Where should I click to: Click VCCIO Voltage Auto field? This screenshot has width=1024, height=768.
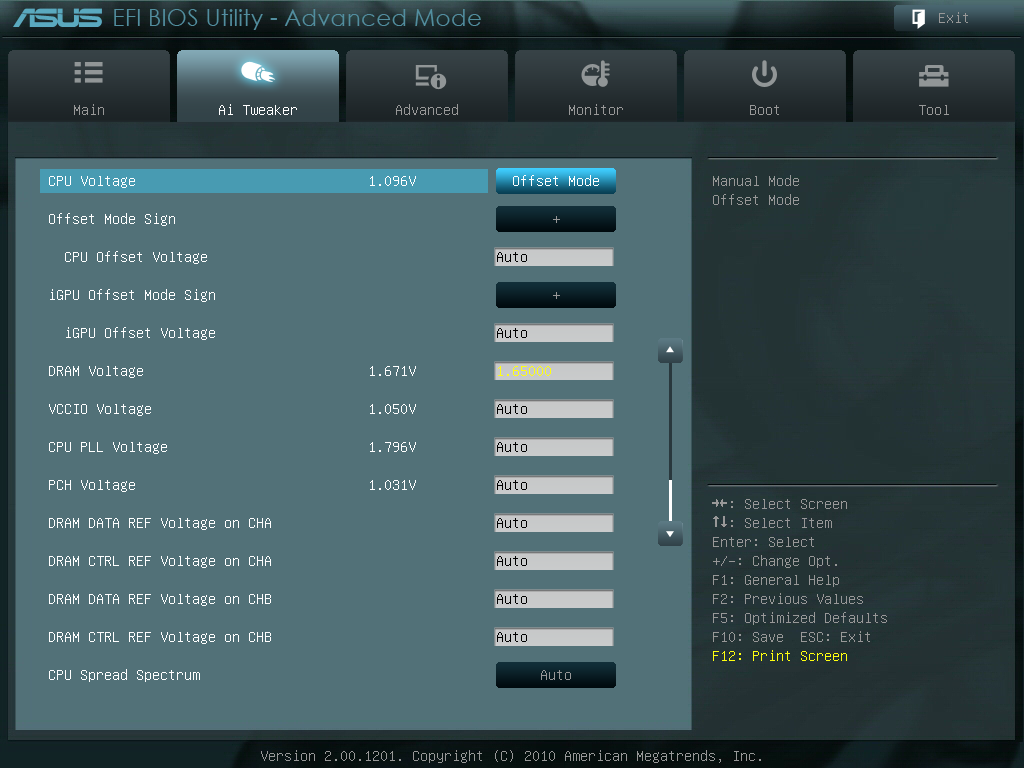coord(554,409)
